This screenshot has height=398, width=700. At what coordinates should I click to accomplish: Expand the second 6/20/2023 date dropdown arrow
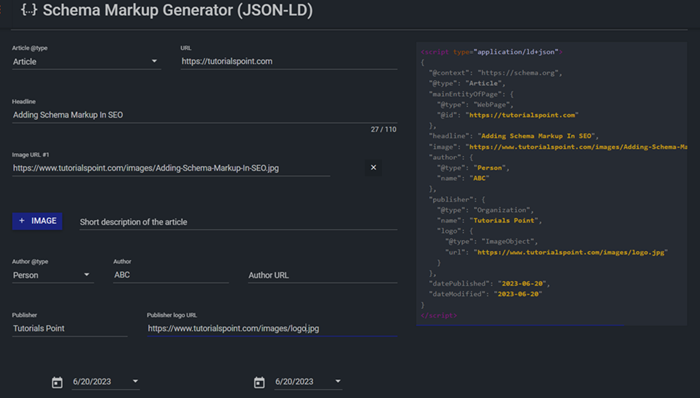point(338,381)
